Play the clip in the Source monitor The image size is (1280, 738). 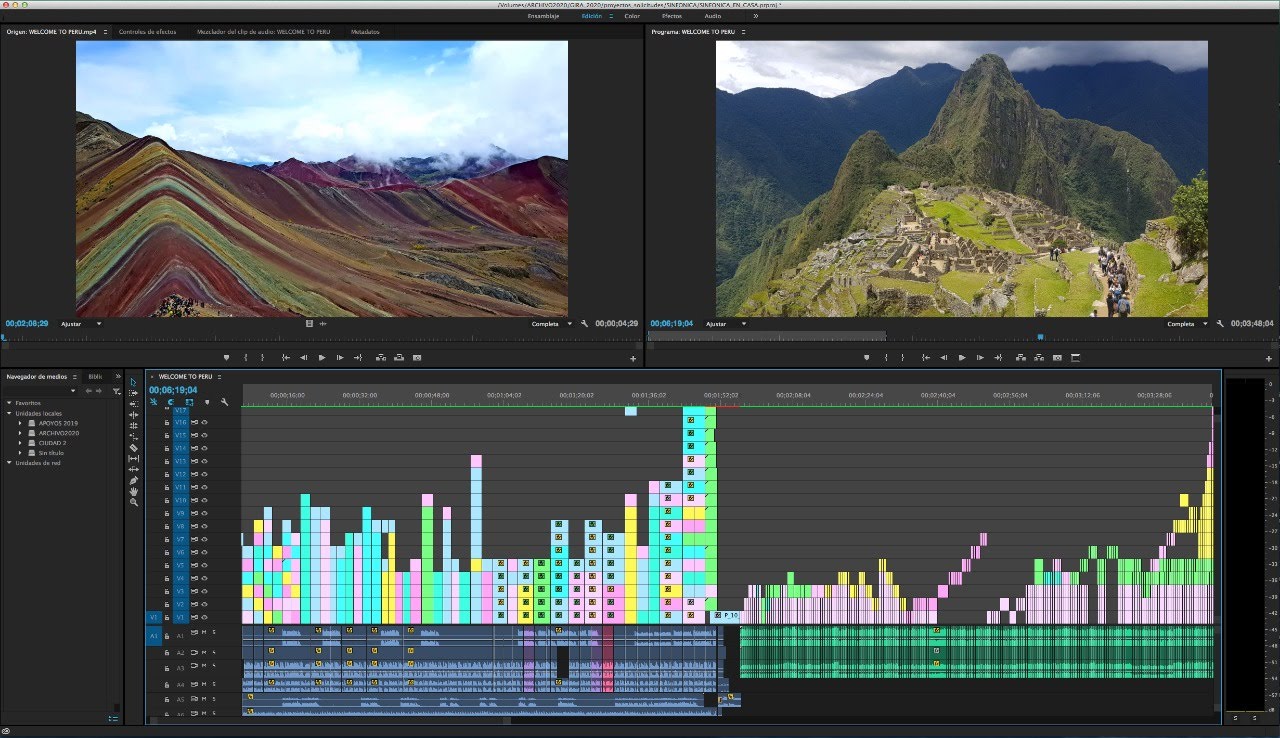pyautogui.click(x=322, y=357)
